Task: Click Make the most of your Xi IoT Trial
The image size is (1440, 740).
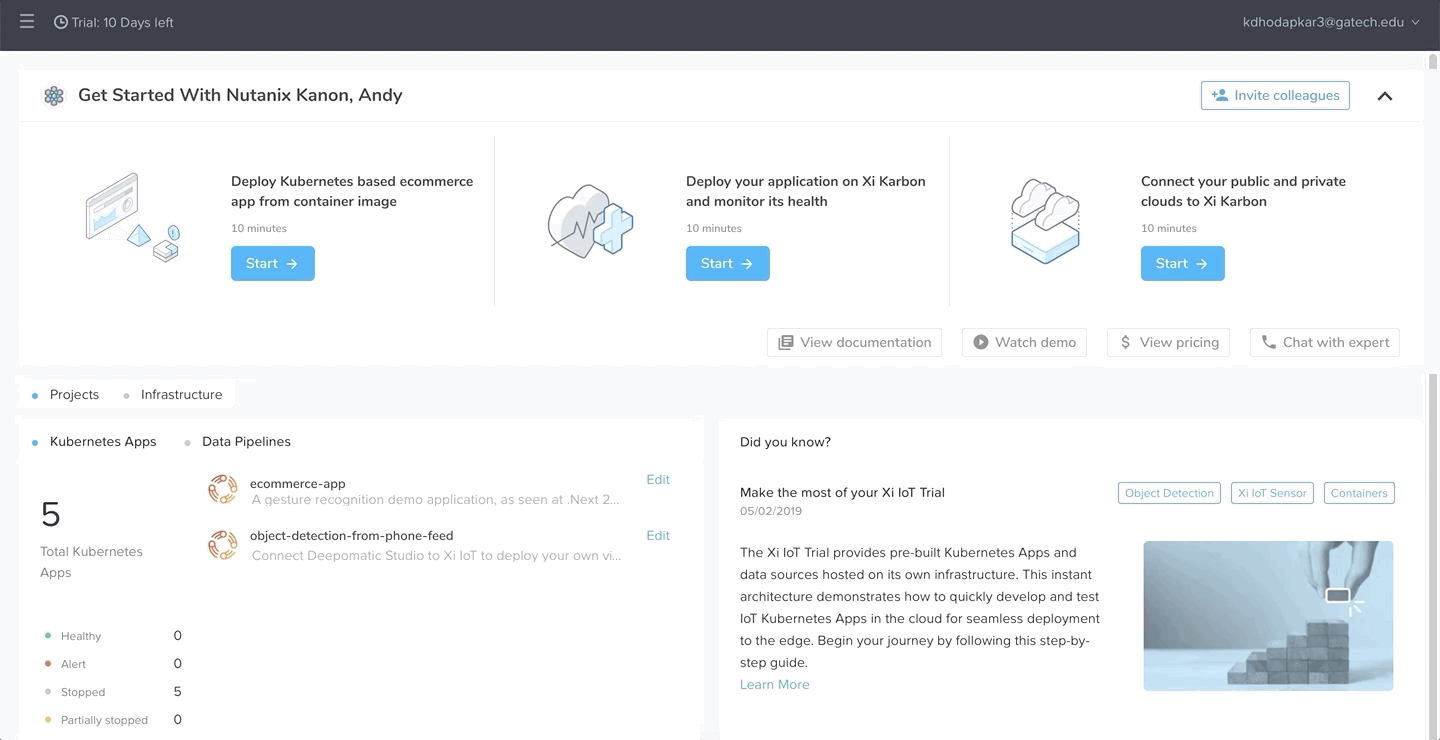Action: [x=842, y=493]
